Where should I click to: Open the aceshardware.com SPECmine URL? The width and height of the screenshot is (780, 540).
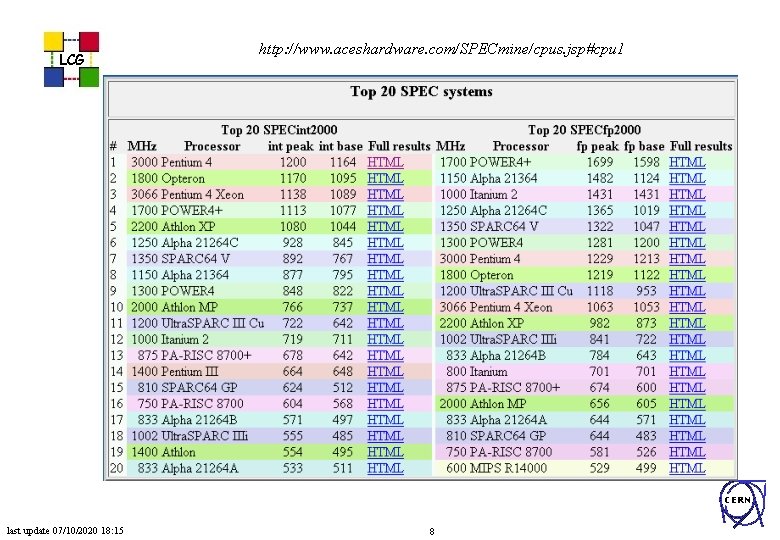pos(441,49)
